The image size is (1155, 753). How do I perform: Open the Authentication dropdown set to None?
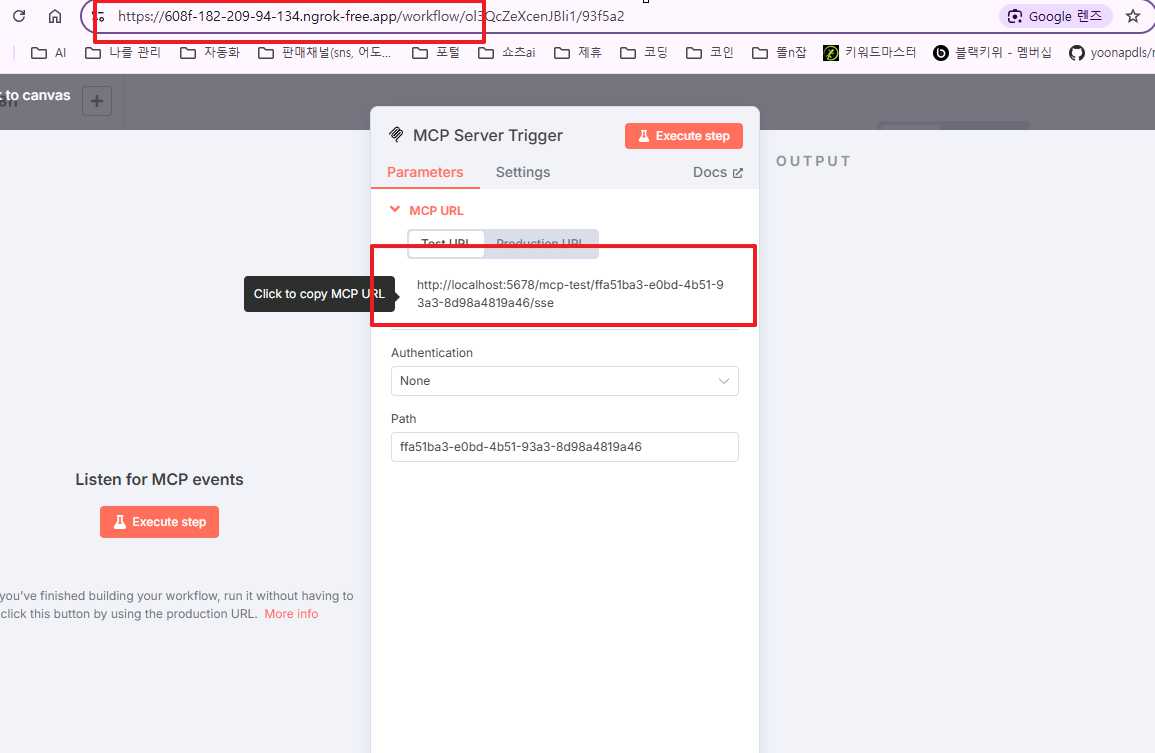(x=564, y=381)
